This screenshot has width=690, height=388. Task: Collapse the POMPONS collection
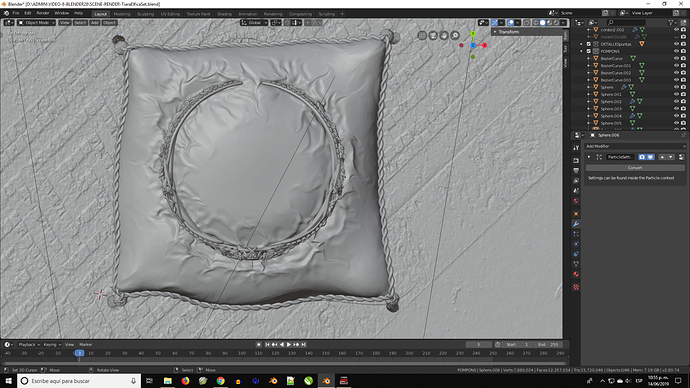(x=581, y=51)
